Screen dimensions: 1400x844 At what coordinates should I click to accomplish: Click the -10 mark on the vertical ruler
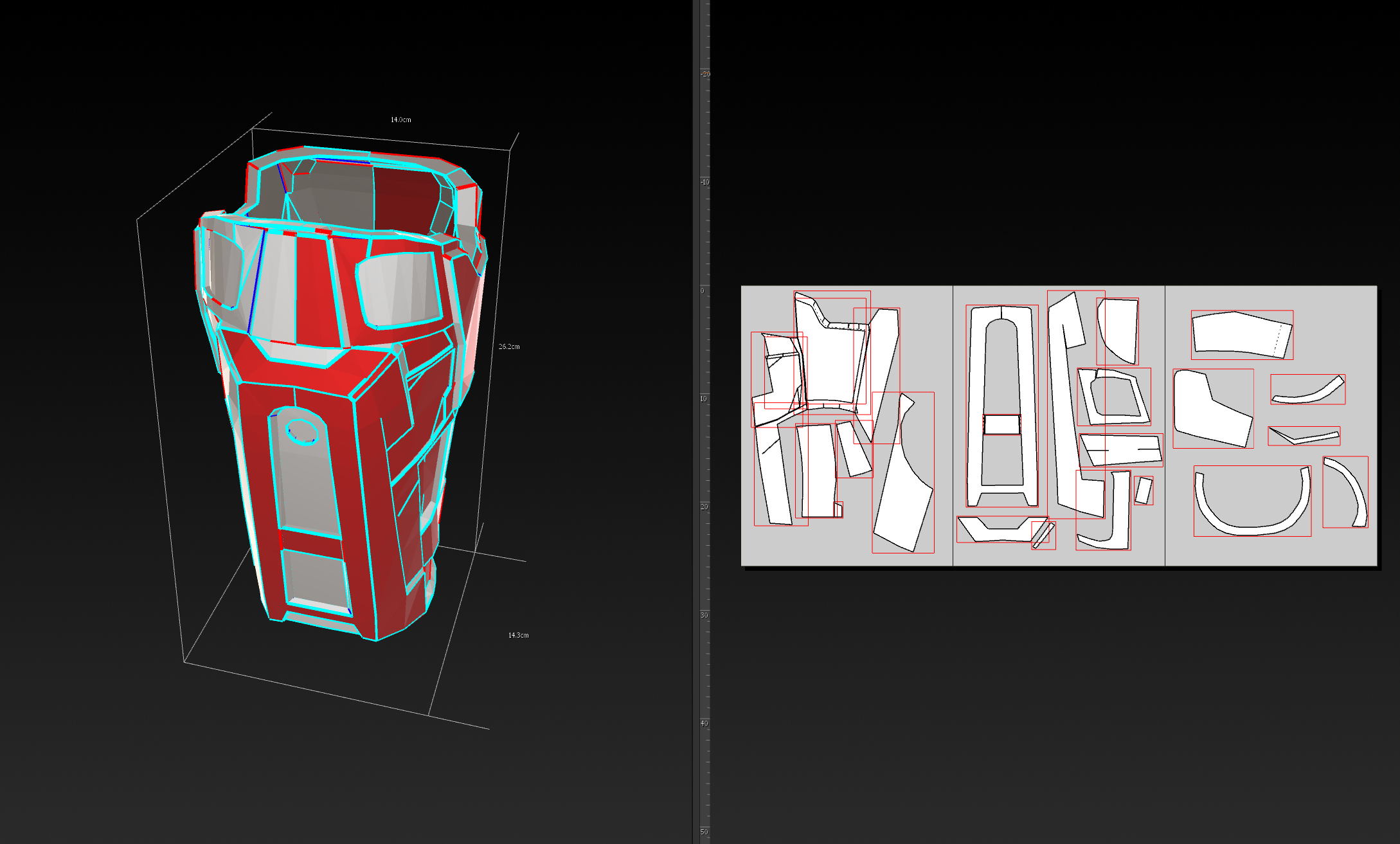pos(705,182)
